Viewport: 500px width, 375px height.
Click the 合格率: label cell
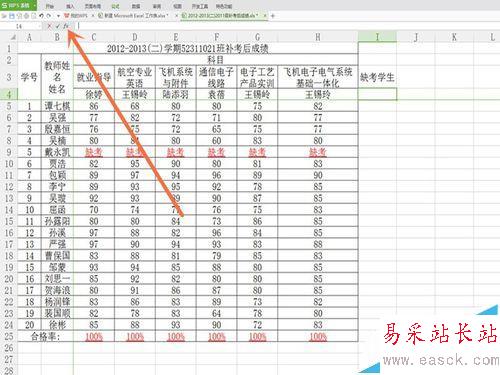pos(45,336)
